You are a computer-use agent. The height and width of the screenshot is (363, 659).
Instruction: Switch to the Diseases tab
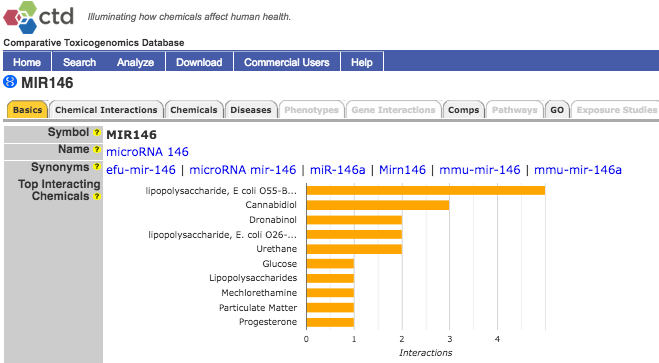(251, 110)
